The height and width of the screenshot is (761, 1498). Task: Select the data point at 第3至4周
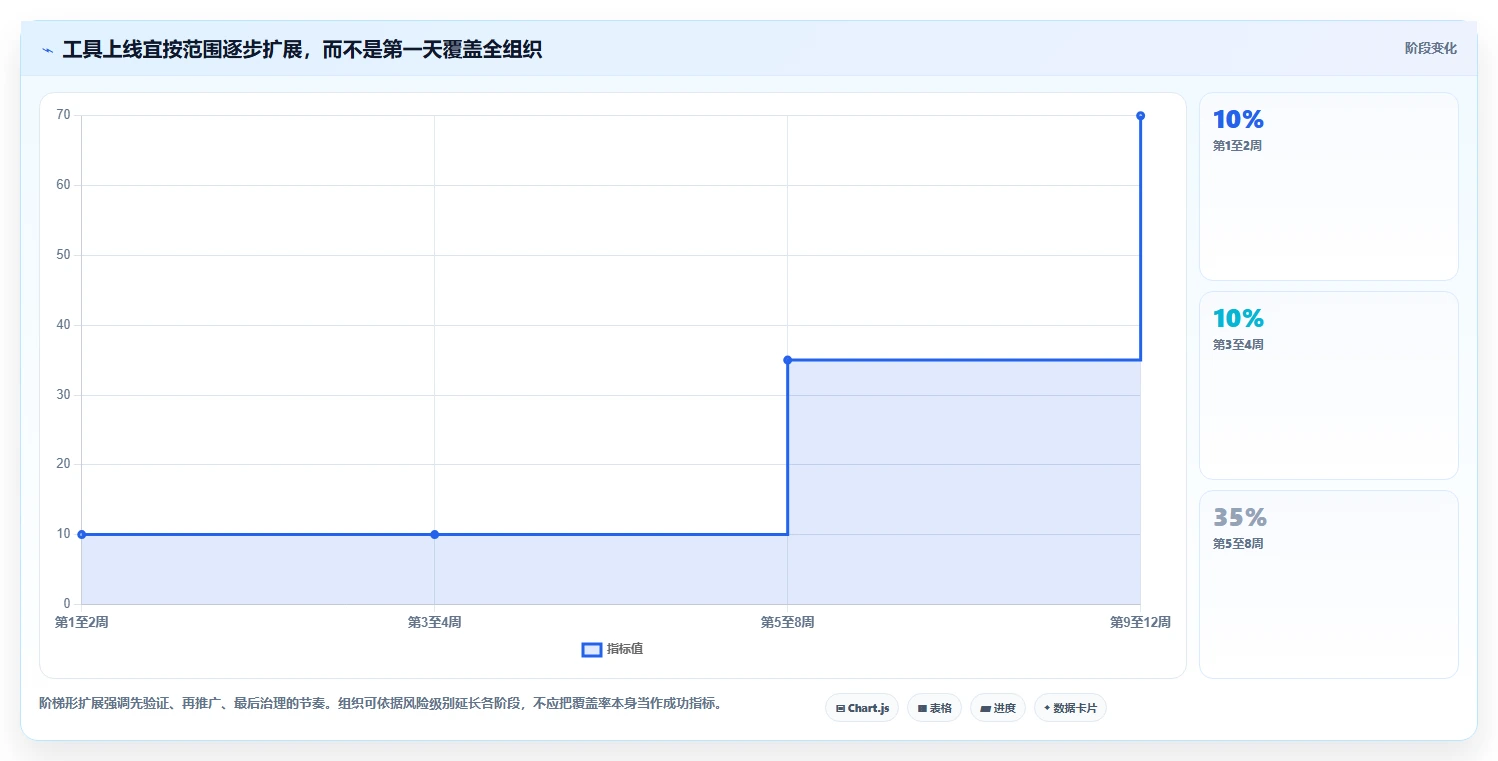434,534
